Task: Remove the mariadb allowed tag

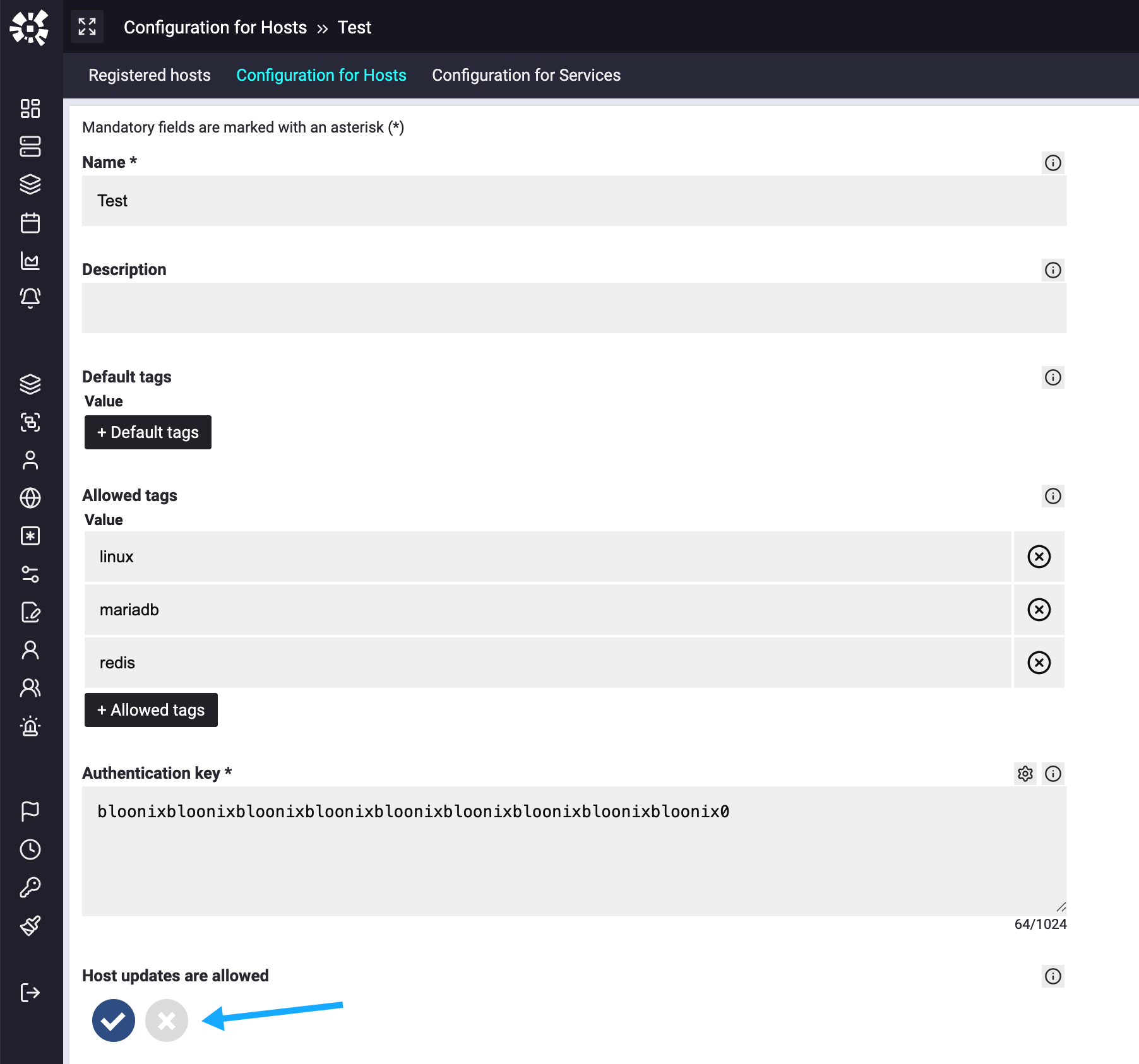Action: (x=1039, y=610)
